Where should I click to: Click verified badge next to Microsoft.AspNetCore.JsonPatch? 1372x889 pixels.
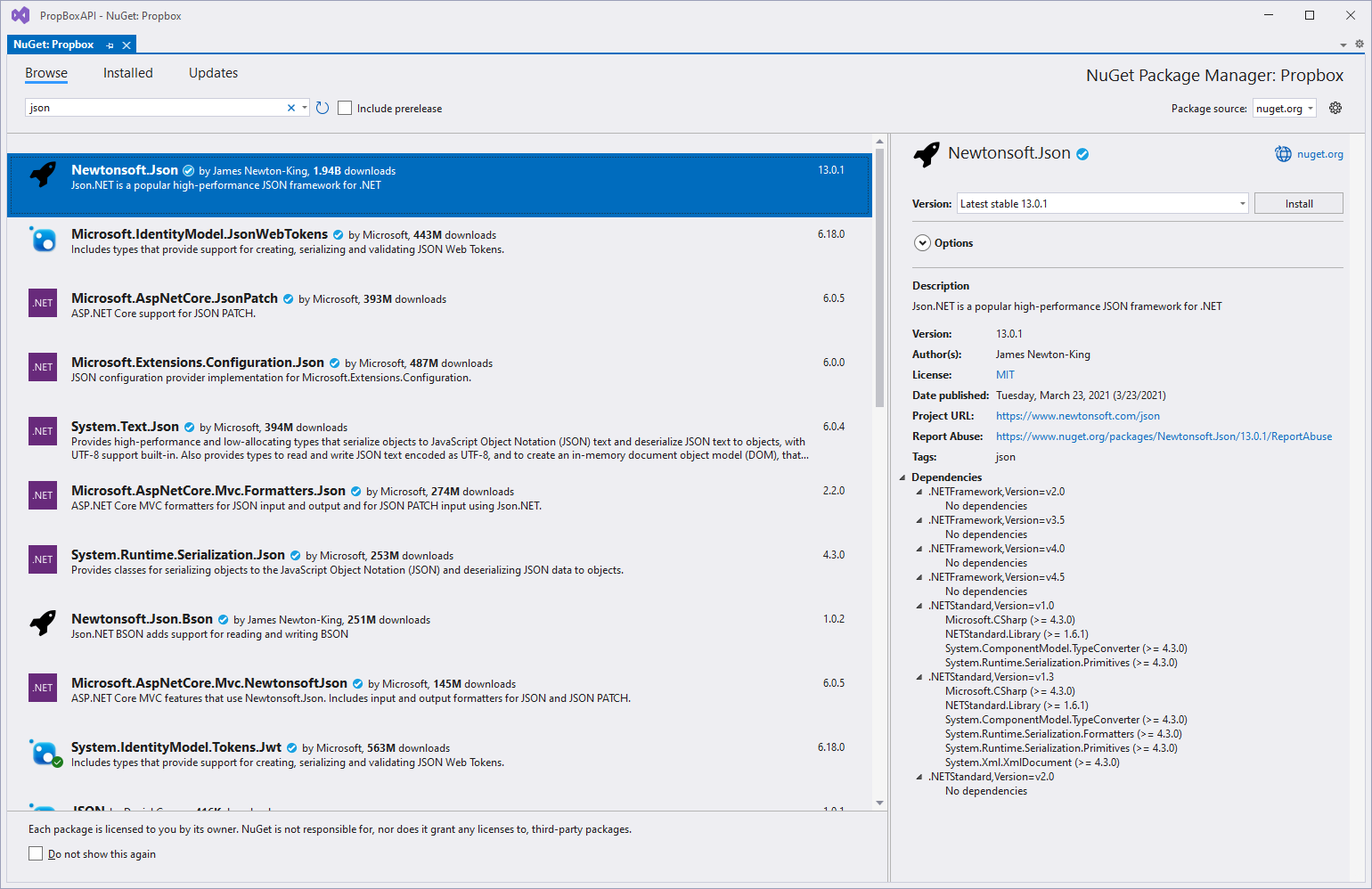click(x=288, y=299)
